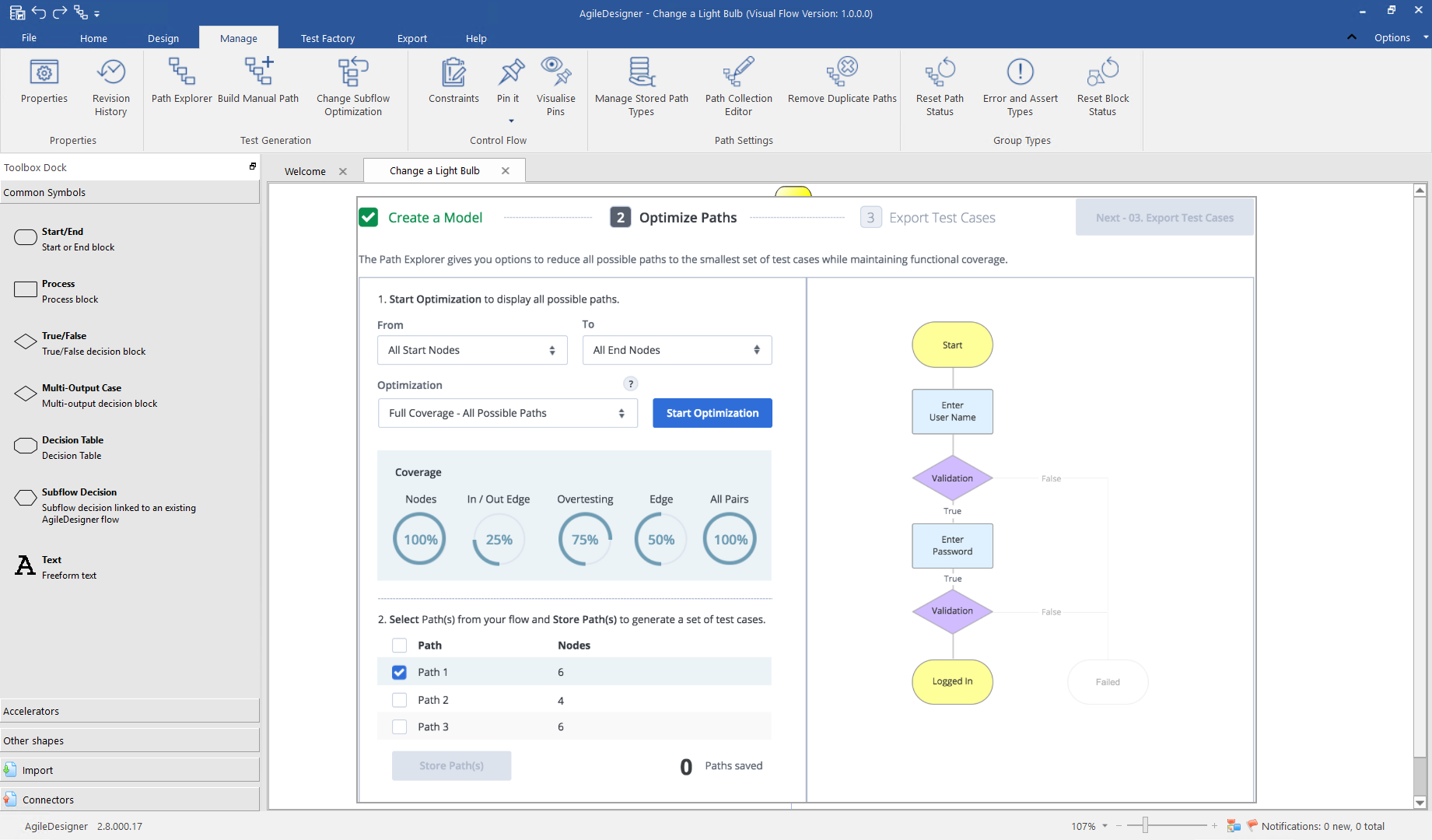The height and width of the screenshot is (840, 1432).
Task: Click Reset Path Status
Action: tap(940, 87)
